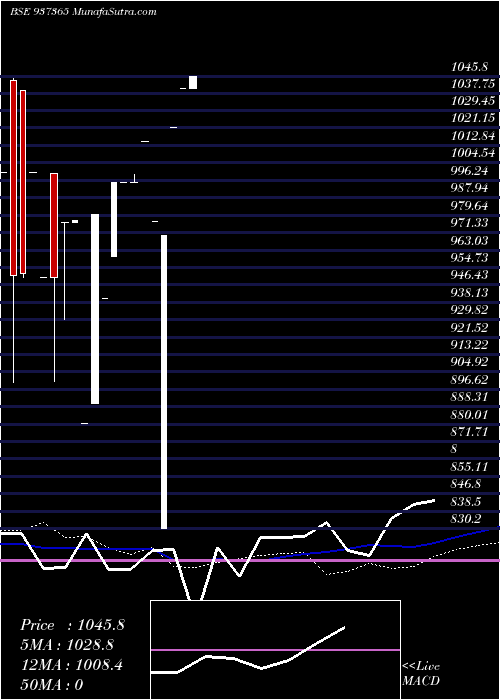Viewport: 500px width, 700px height.
Task: Click the small white candle near 1045.8
Action: tap(193, 83)
